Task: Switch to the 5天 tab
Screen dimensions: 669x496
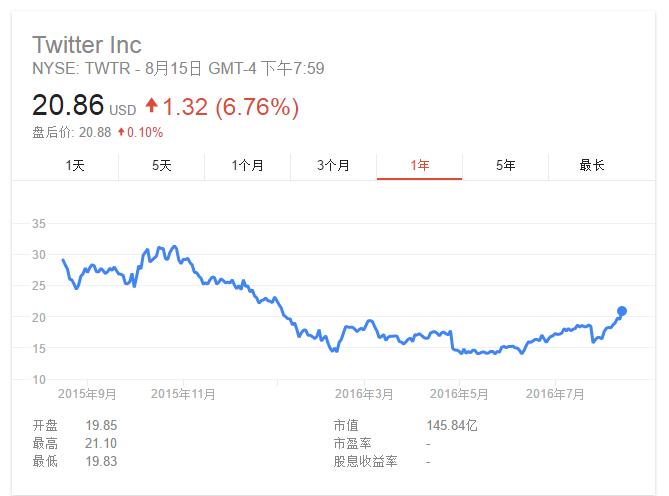Action: (x=162, y=165)
